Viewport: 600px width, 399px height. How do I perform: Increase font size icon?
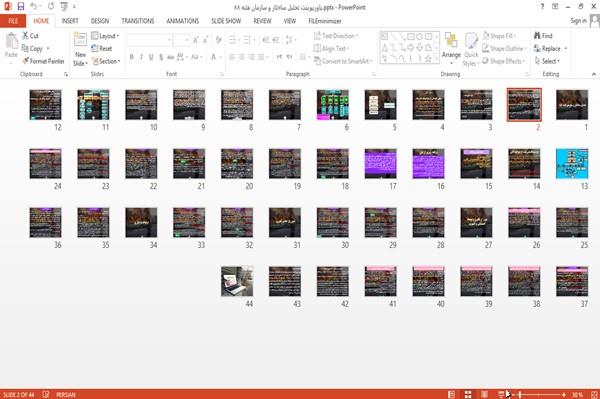pos(196,40)
